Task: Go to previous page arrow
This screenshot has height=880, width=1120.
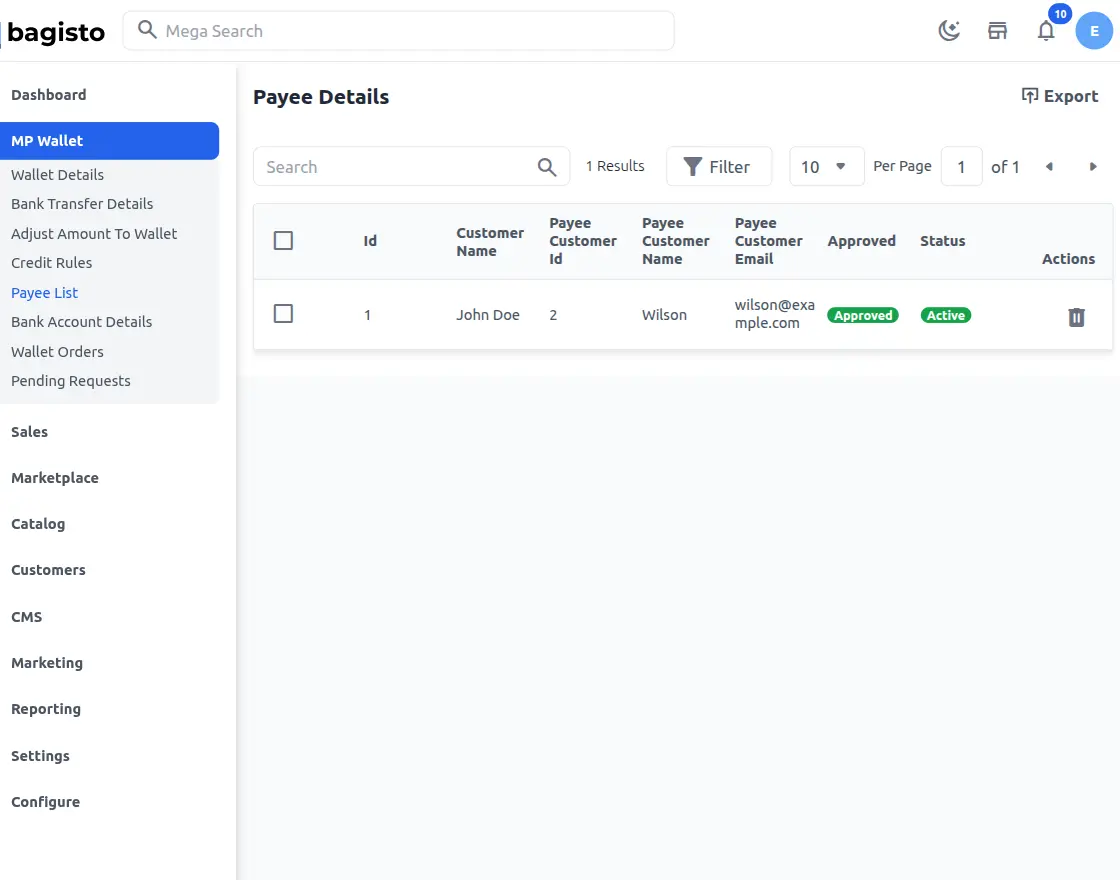Action: [1049, 167]
